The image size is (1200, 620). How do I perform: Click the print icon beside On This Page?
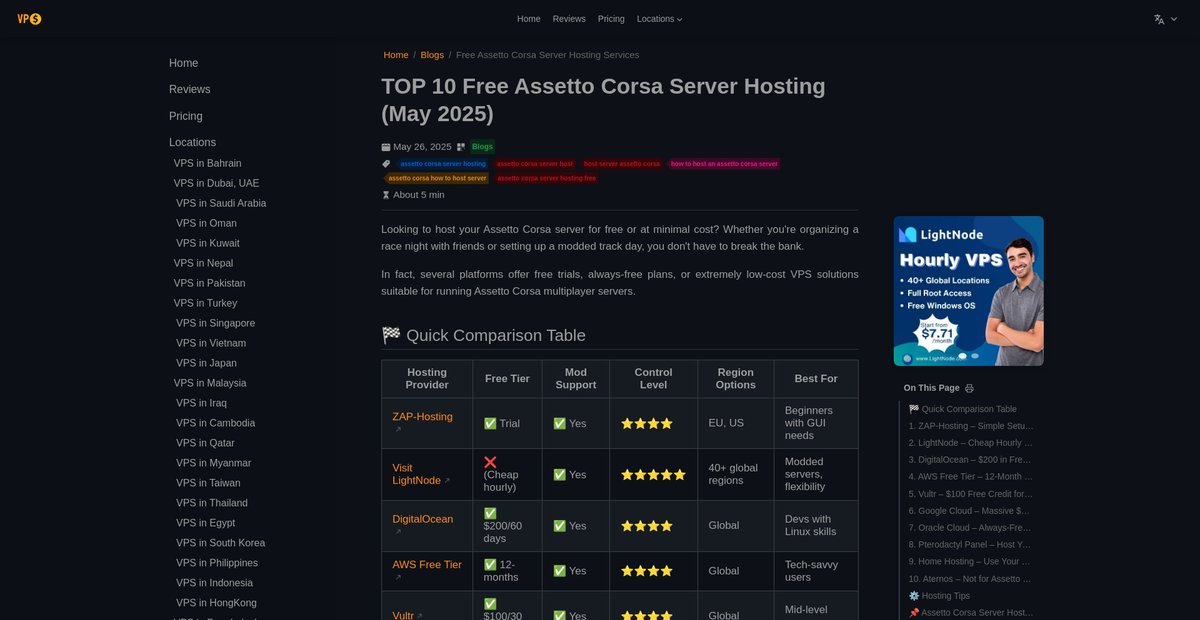coord(969,388)
